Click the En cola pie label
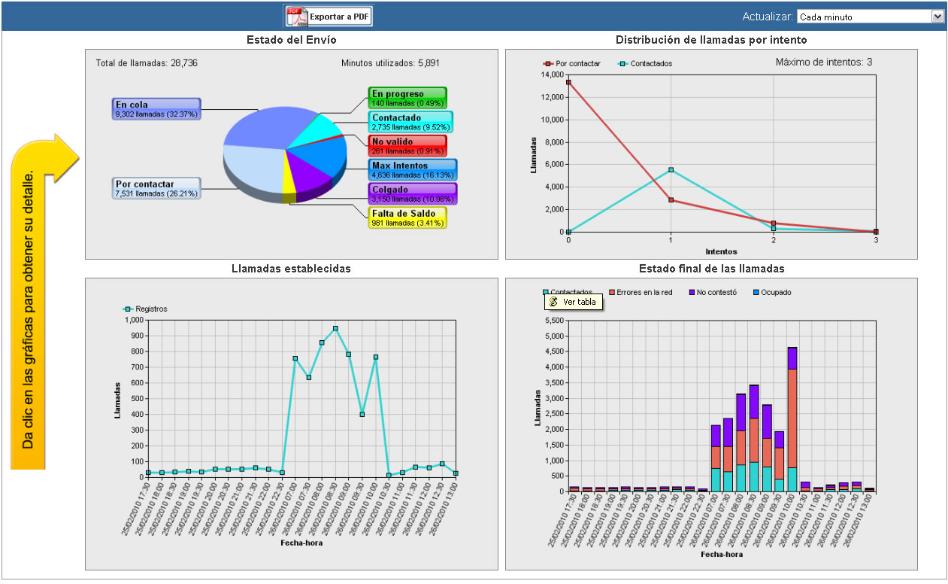This screenshot has height=584, width=948. [x=156, y=109]
